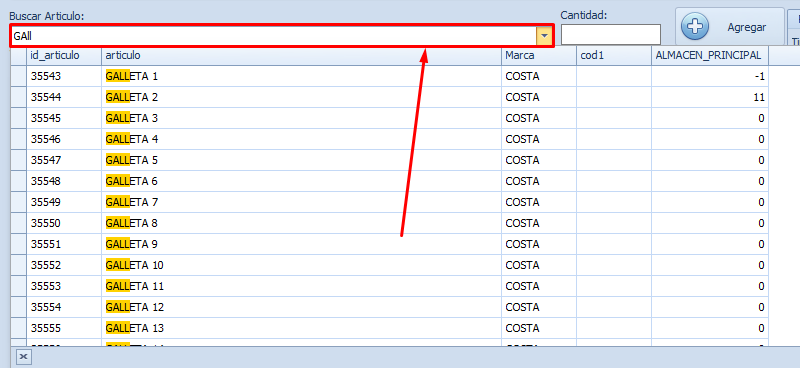The height and width of the screenshot is (368, 800).
Task: Click the Cantidad input field
Action: [x=611, y=35]
